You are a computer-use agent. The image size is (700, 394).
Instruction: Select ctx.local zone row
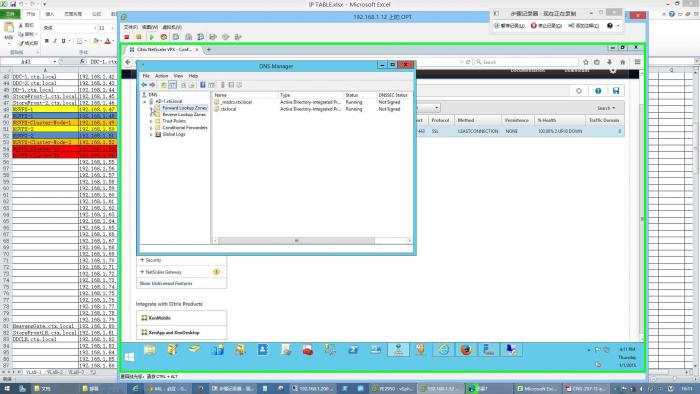point(228,109)
